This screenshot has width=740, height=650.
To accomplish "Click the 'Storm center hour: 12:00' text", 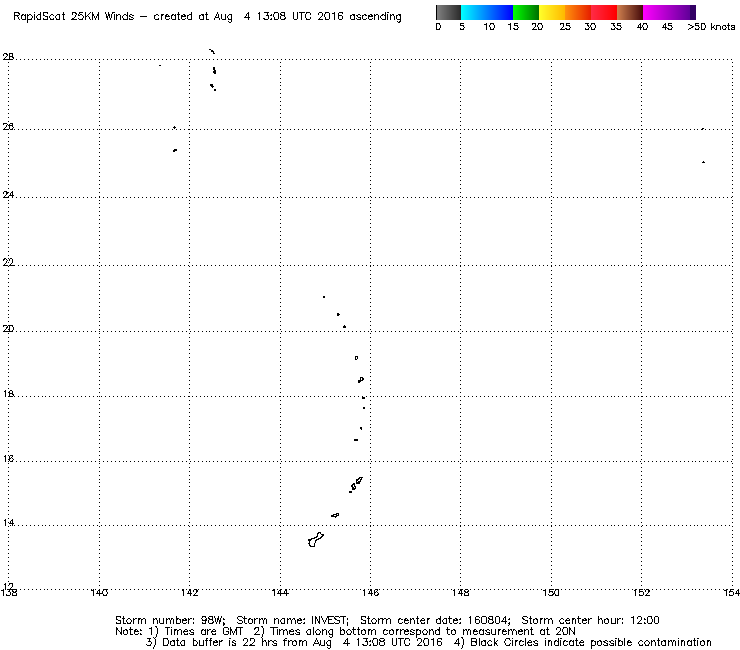I will [590, 620].
